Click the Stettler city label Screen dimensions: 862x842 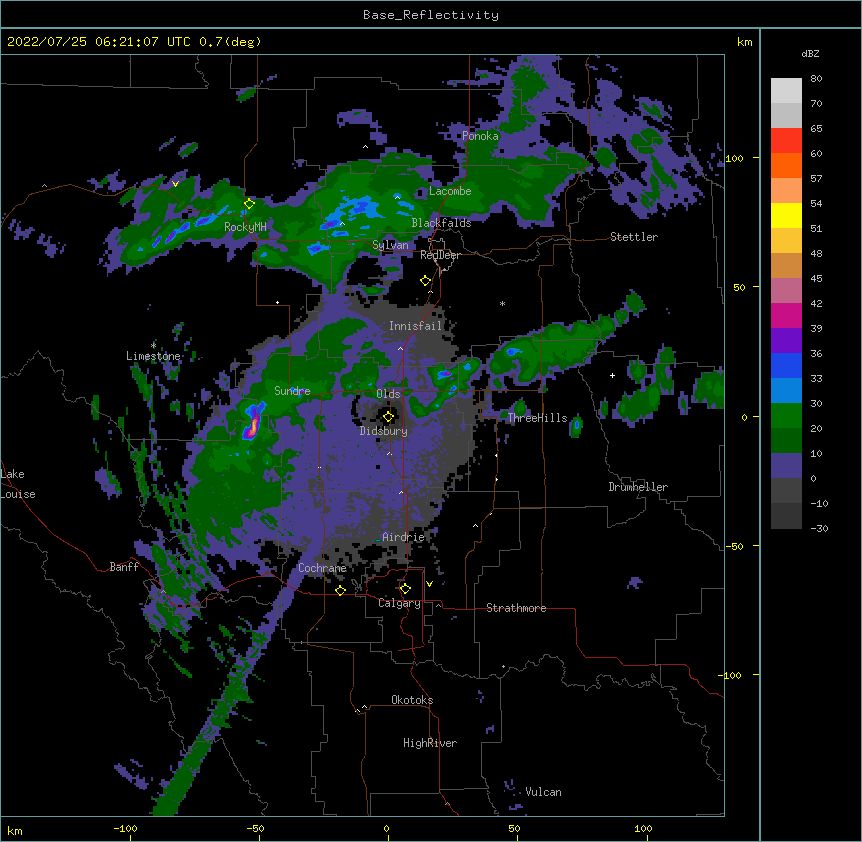634,237
